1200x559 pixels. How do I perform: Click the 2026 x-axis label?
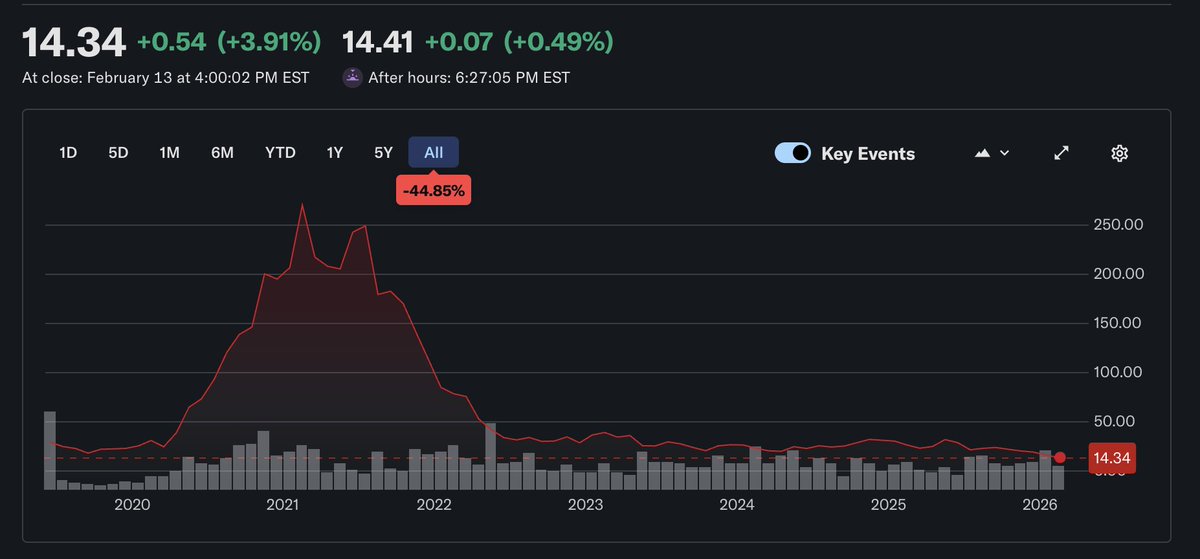[1040, 505]
